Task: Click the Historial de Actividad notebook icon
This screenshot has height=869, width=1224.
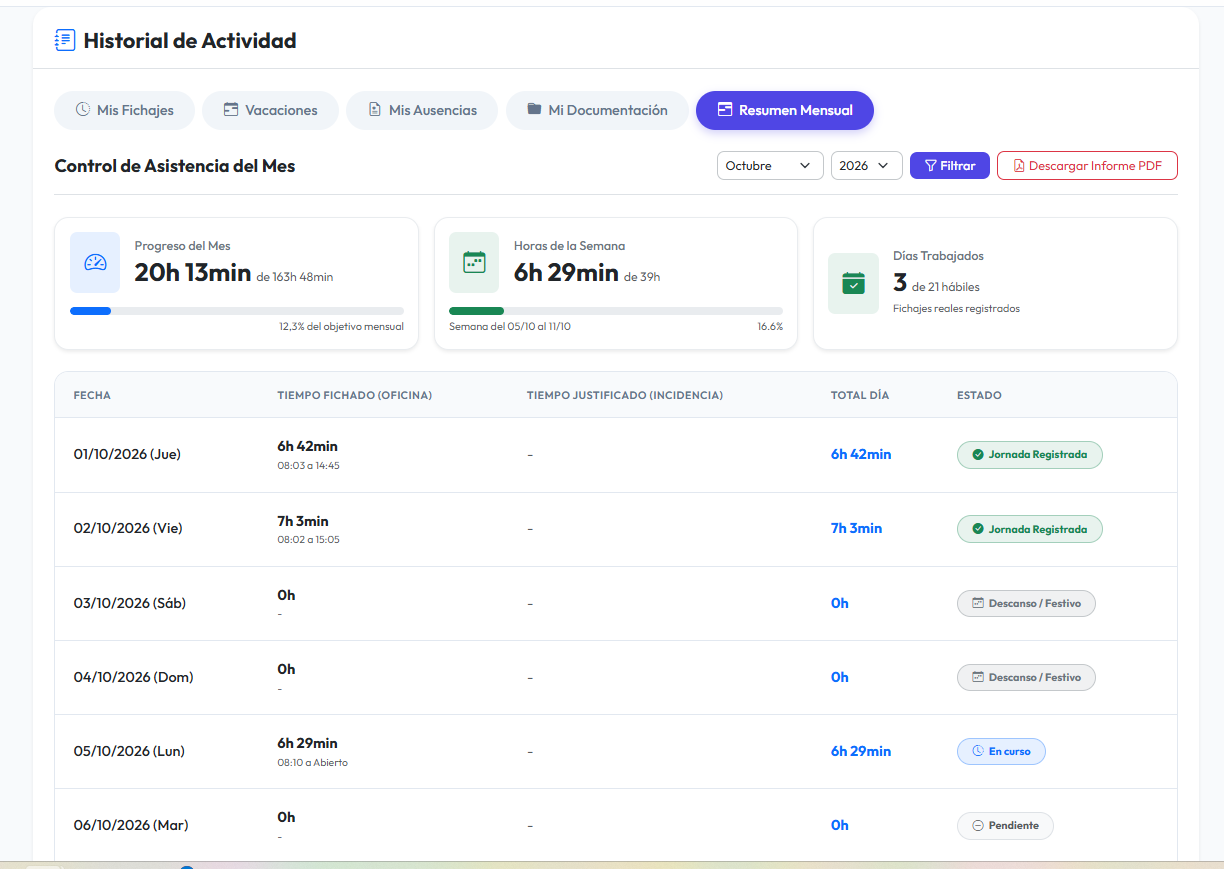Action: 65,41
